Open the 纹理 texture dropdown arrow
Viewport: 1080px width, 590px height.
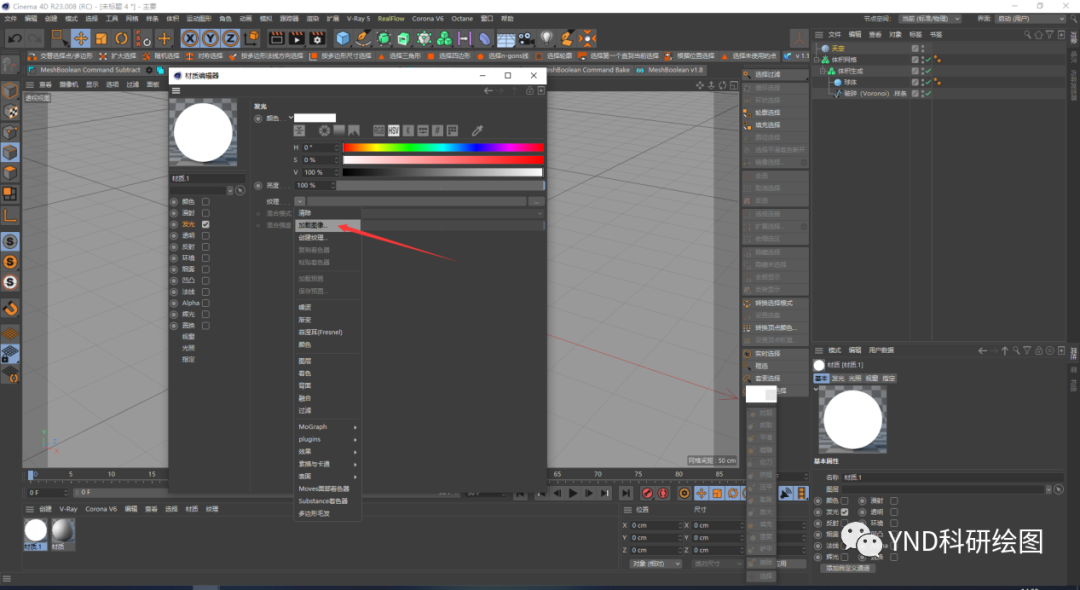[x=300, y=201]
